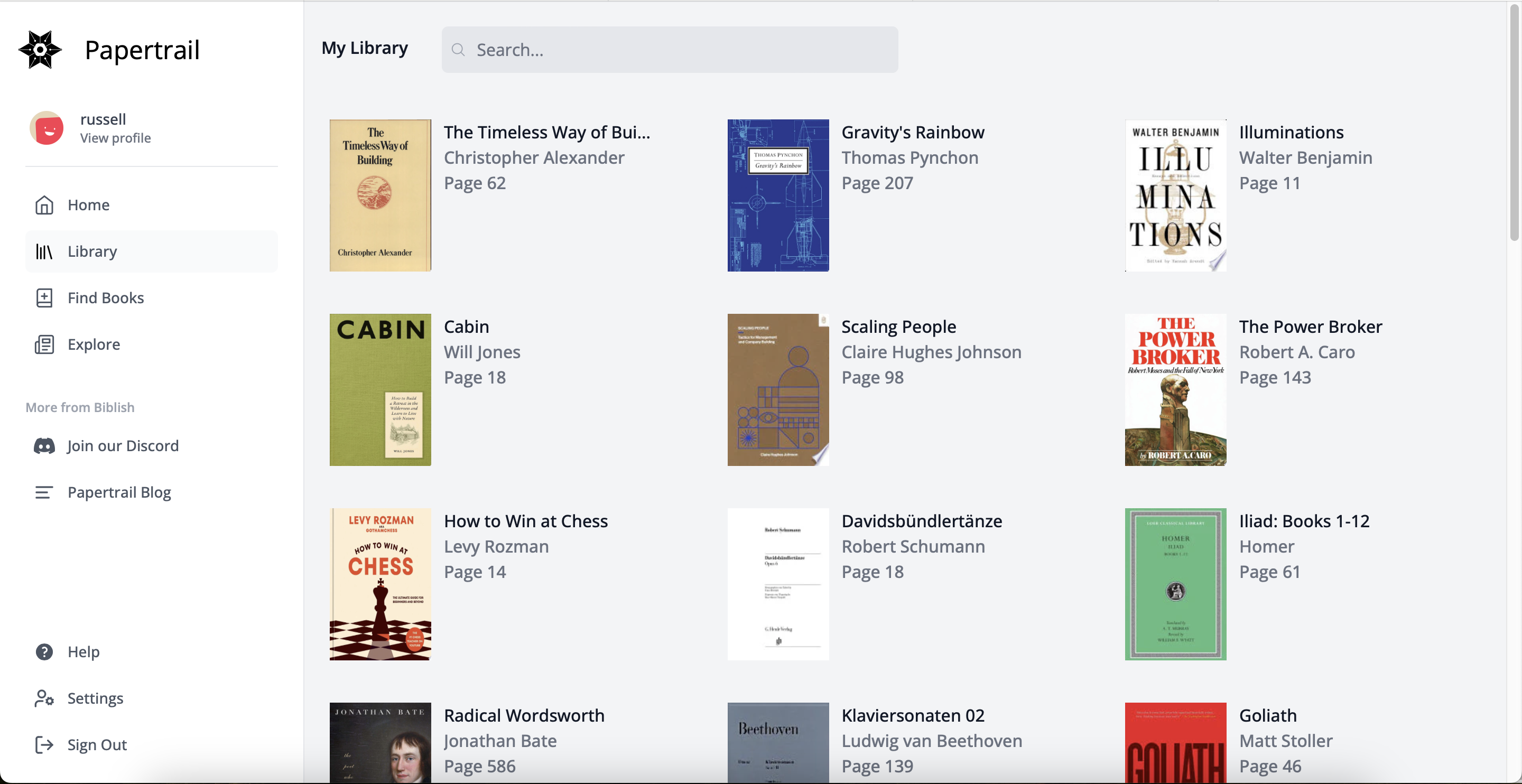Click the View profile link
Image resolution: width=1522 pixels, height=784 pixels.
coord(115,138)
